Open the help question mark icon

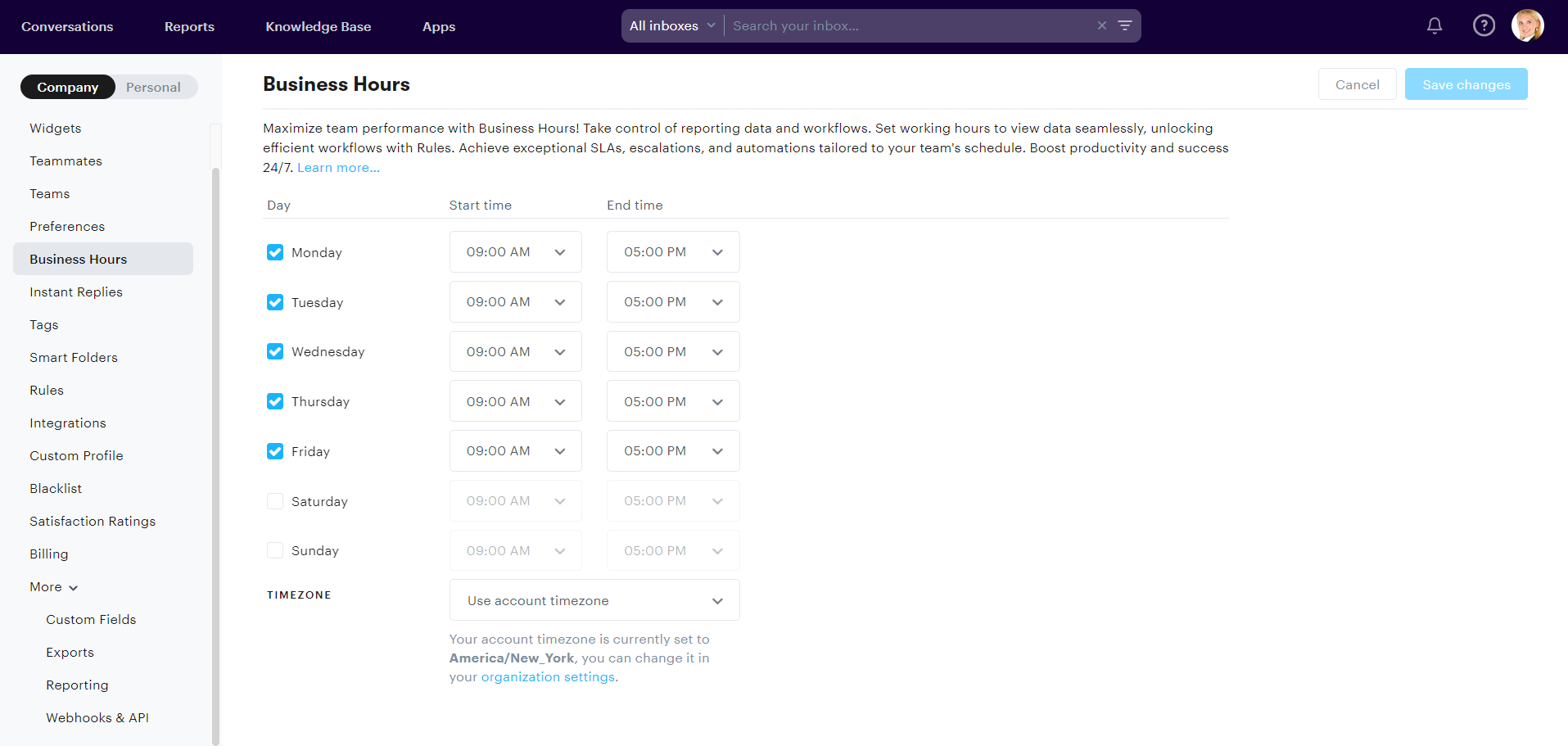click(1484, 26)
